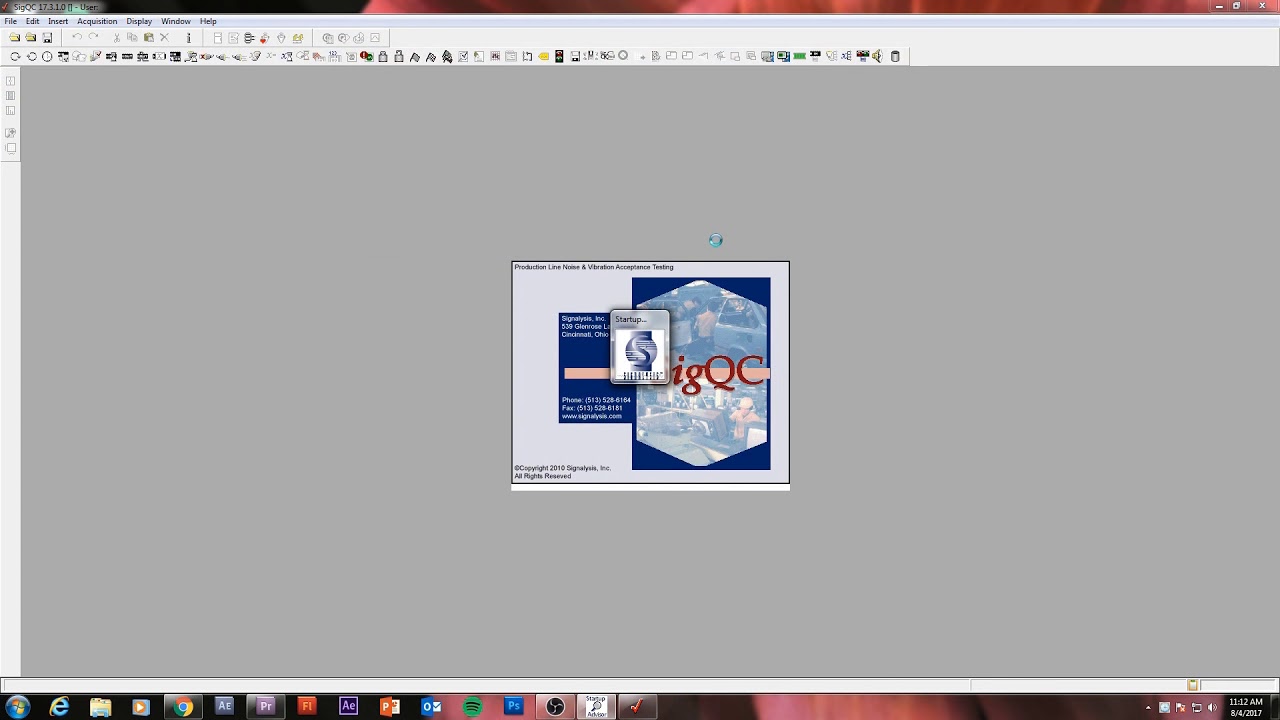This screenshot has width=1280, height=720.
Task: Click the volume icon in system tray
Action: (1212, 707)
